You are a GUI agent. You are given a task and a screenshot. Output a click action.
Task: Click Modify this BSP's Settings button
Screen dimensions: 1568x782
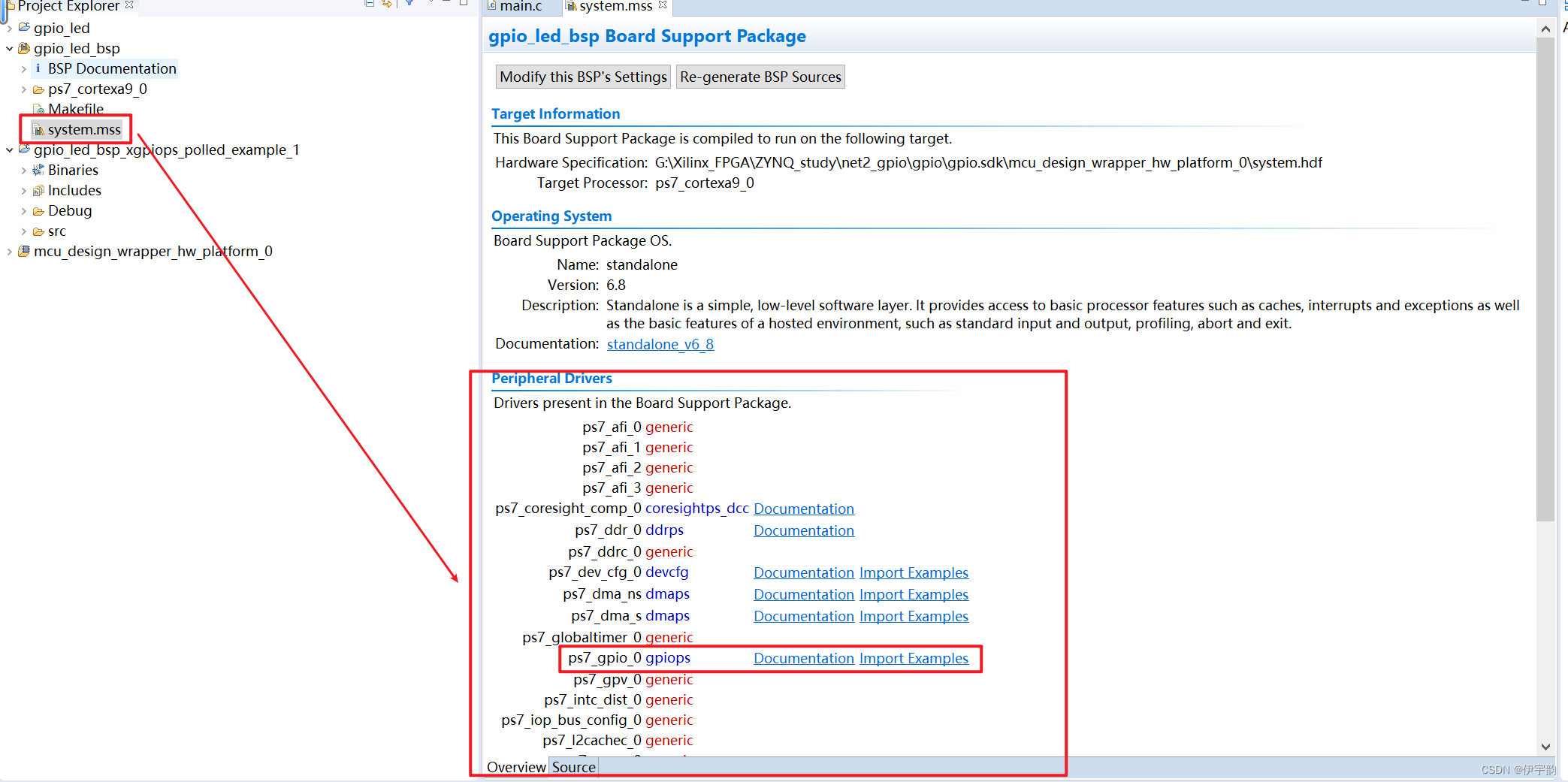pos(583,77)
